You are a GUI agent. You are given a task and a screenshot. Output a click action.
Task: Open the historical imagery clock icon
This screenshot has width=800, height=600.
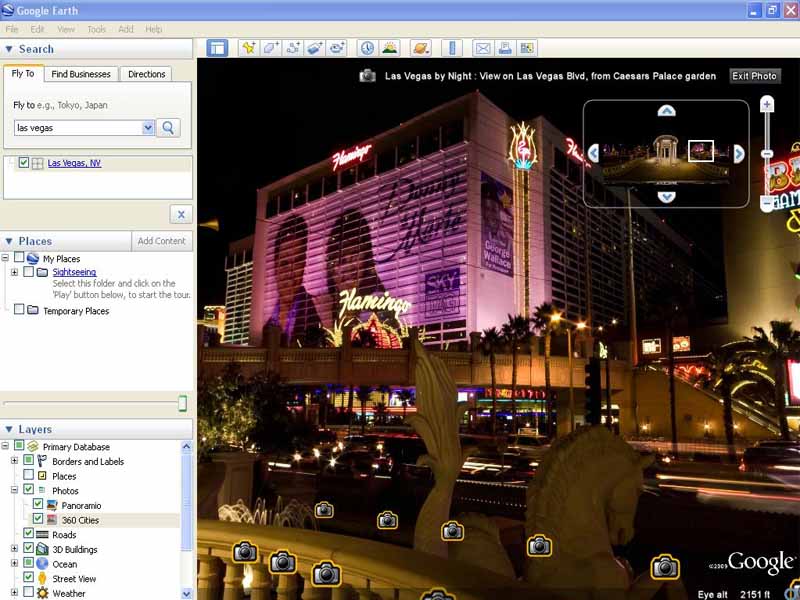pyautogui.click(x=367, y=48)
